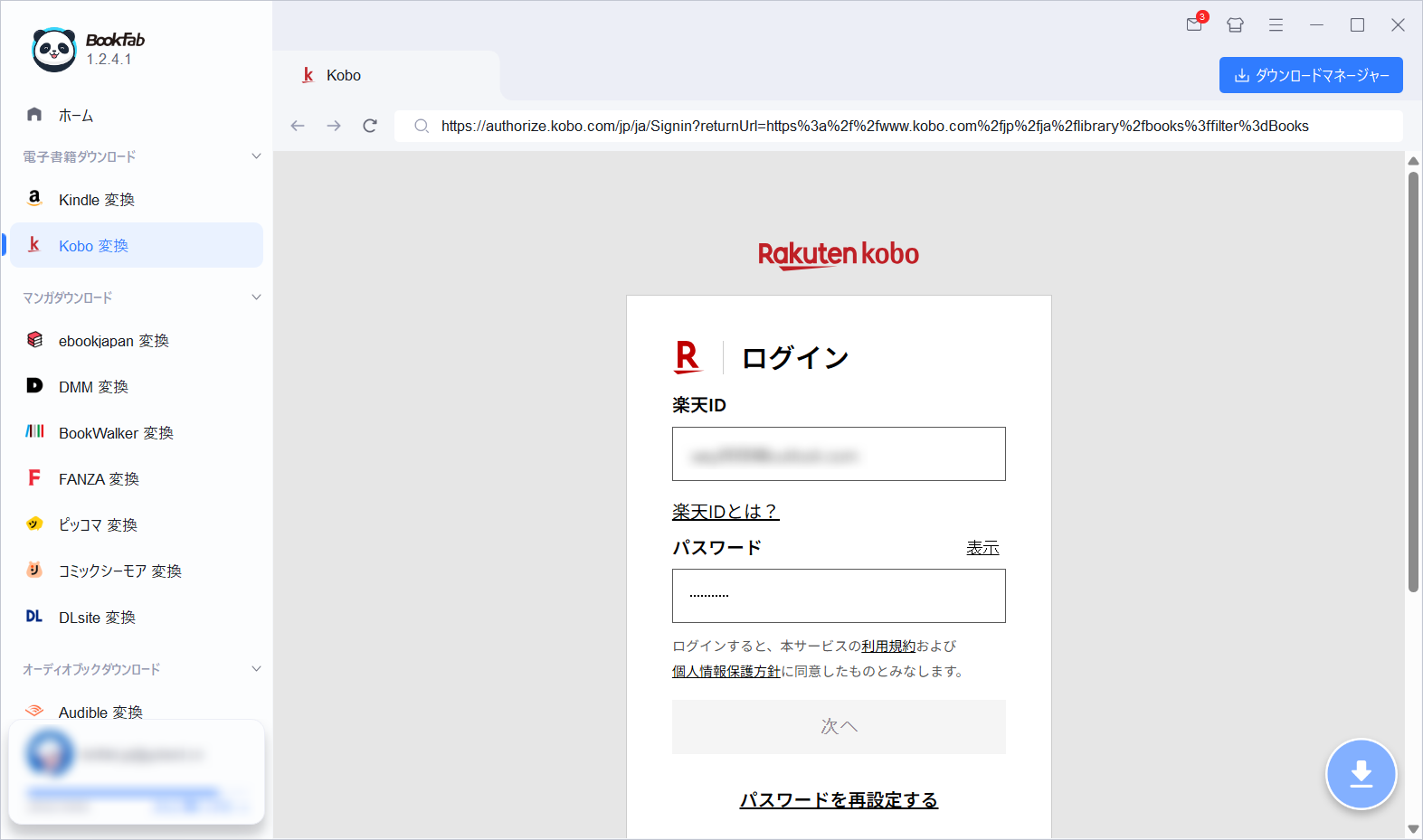Viewport: 1423px width, 840px height.
Task: Open ダウンロードマネージャー
Action: (x=1311, y=75)
